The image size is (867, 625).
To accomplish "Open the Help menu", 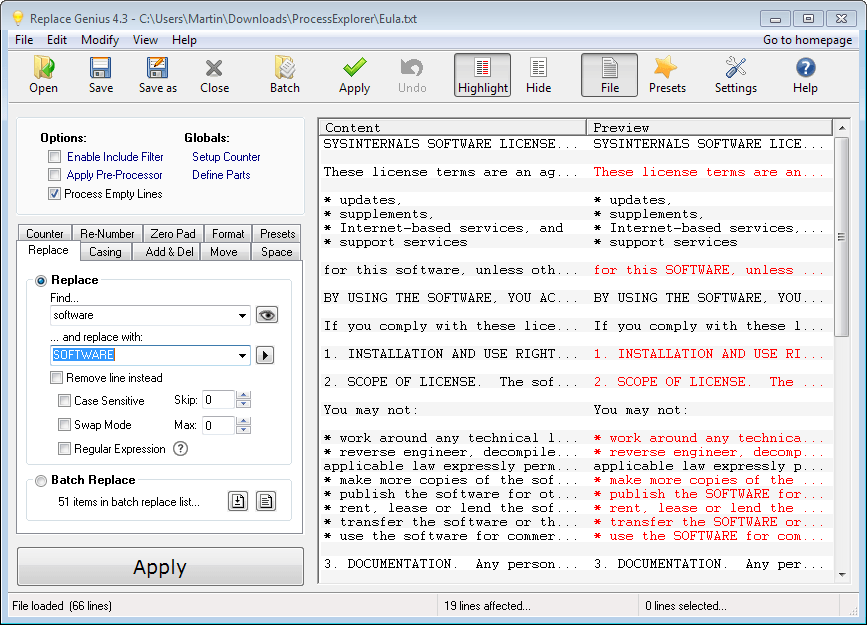I will (x=184, y=40).
